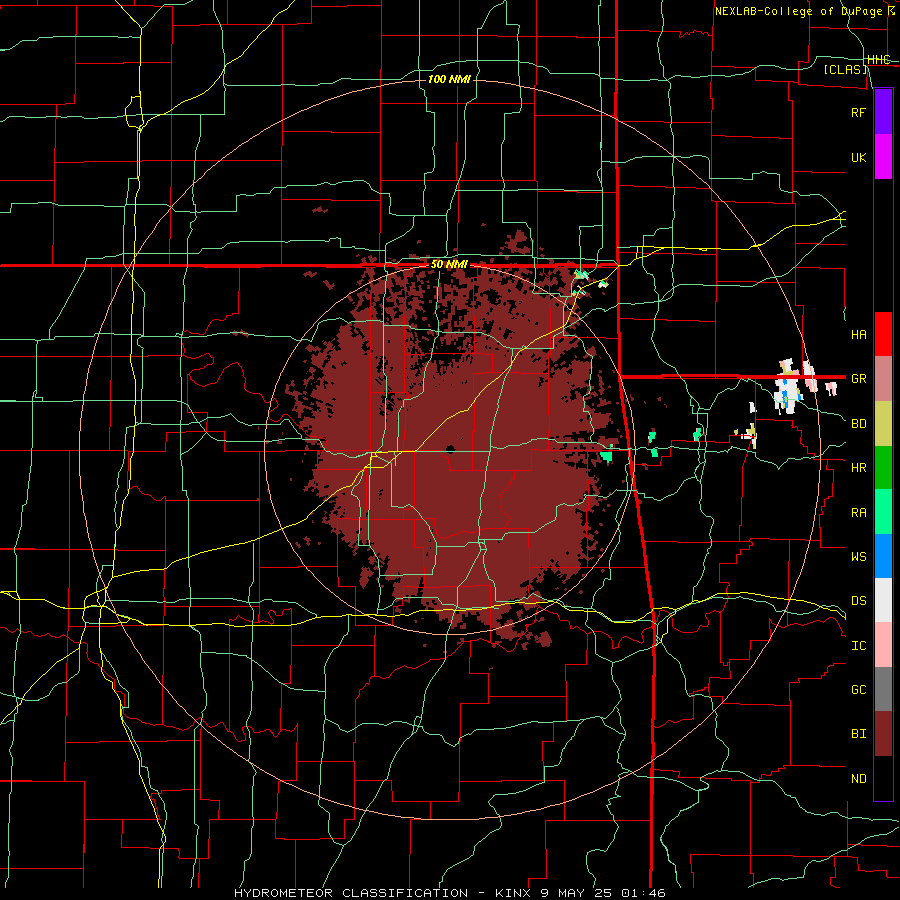Click the black radar-site dot inside the brown echo

(451, 448)
